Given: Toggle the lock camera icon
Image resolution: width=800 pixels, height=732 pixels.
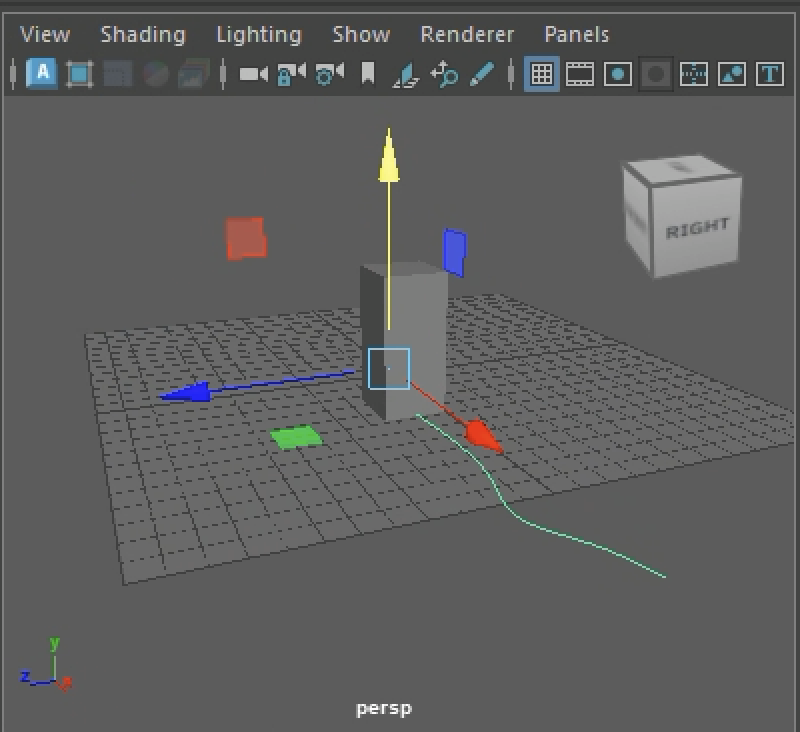Looking at the screenshot, I should (290, 74).
